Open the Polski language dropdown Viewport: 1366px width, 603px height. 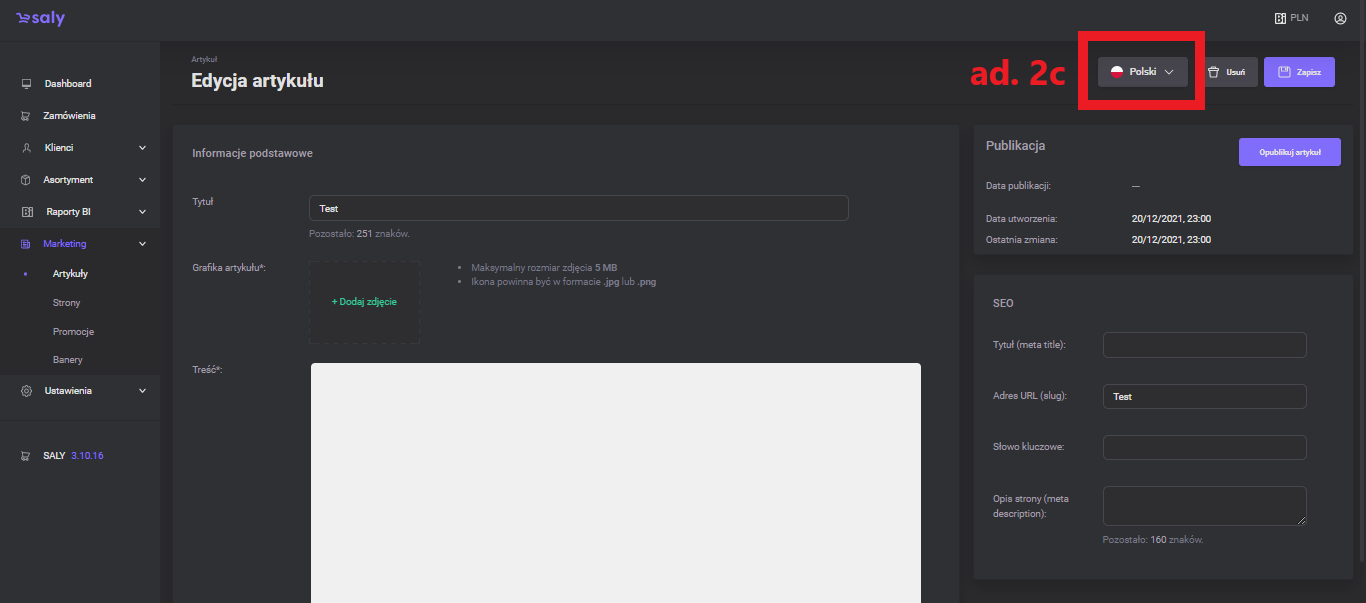pos(1143,72)
